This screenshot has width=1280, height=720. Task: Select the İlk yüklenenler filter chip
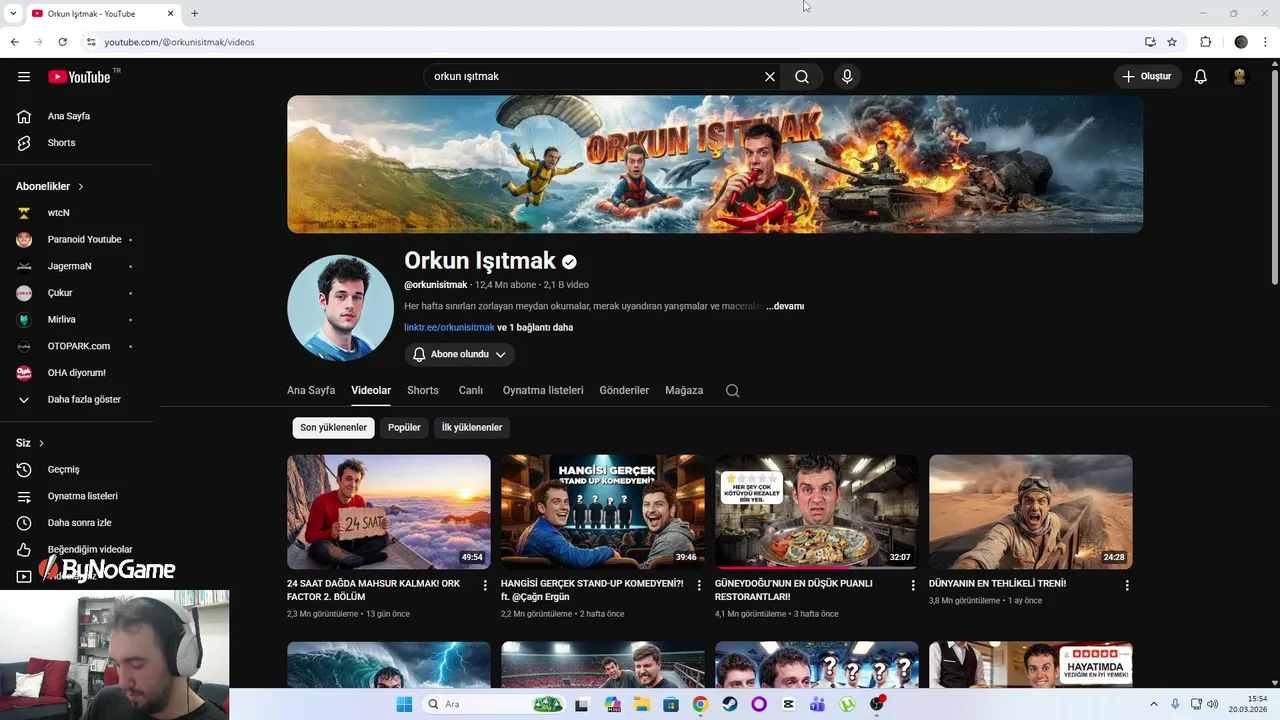(472, 428)
